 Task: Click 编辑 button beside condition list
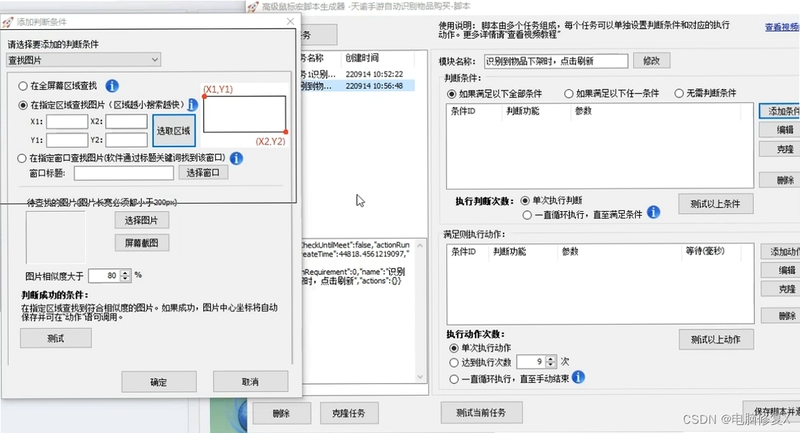pyautogui.click(x=780, y=130)
